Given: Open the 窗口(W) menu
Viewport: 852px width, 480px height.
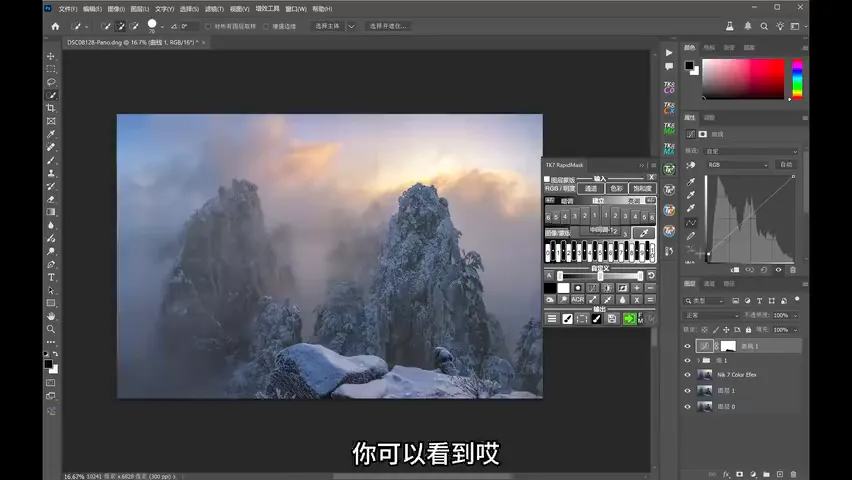Looking at the screenshot, I should (296, 9).
